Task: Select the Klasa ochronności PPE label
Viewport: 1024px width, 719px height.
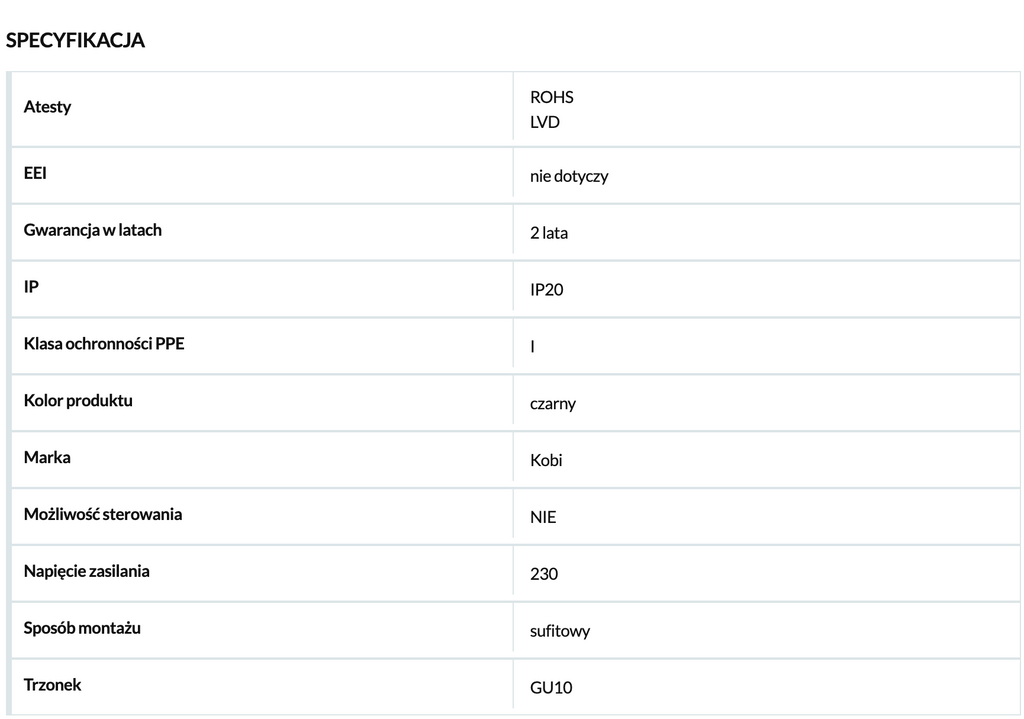Action: point(104,344)
